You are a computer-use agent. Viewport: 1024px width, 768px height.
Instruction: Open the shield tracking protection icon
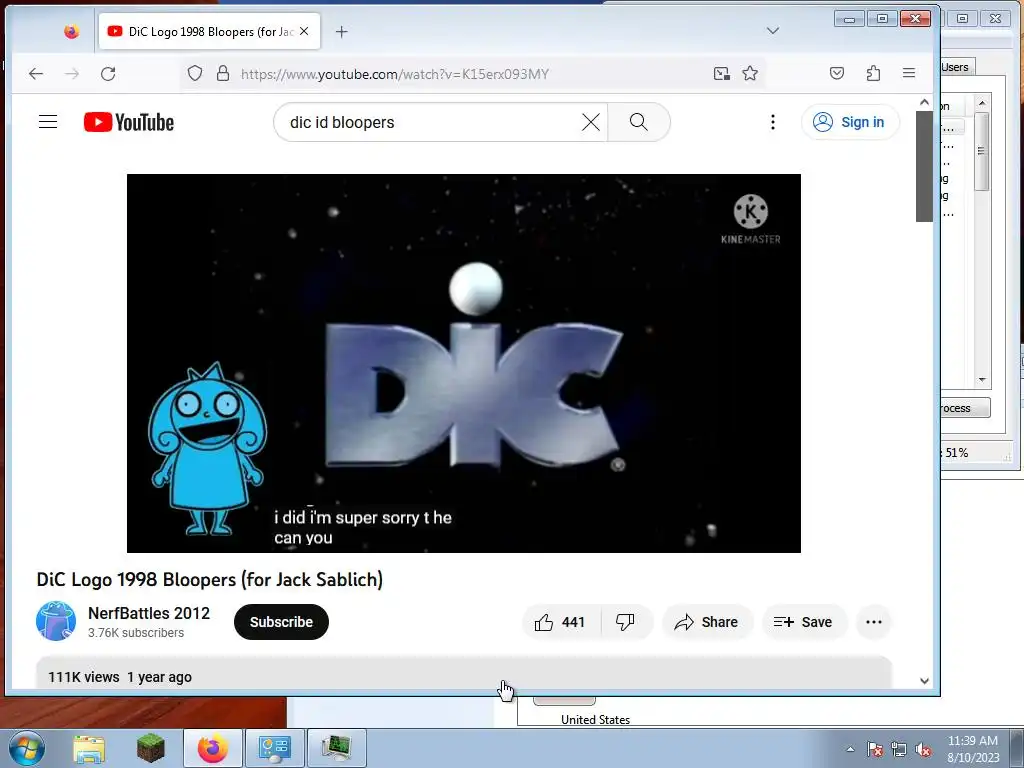pos(195,73)
